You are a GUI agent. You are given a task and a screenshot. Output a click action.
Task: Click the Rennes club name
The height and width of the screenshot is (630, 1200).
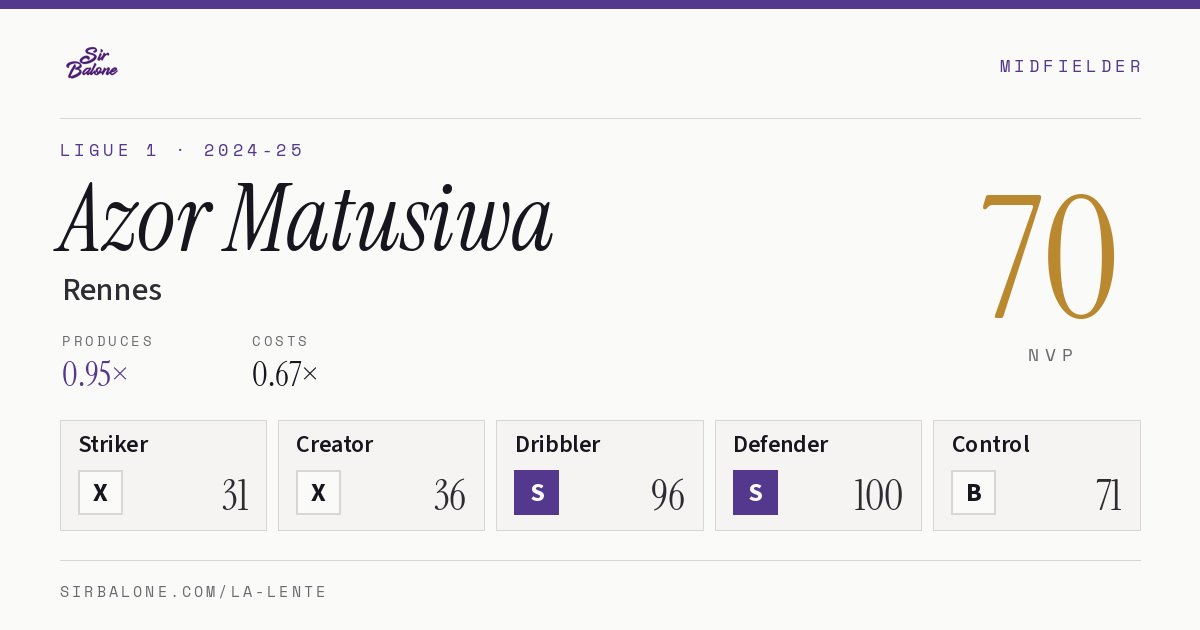112,290
